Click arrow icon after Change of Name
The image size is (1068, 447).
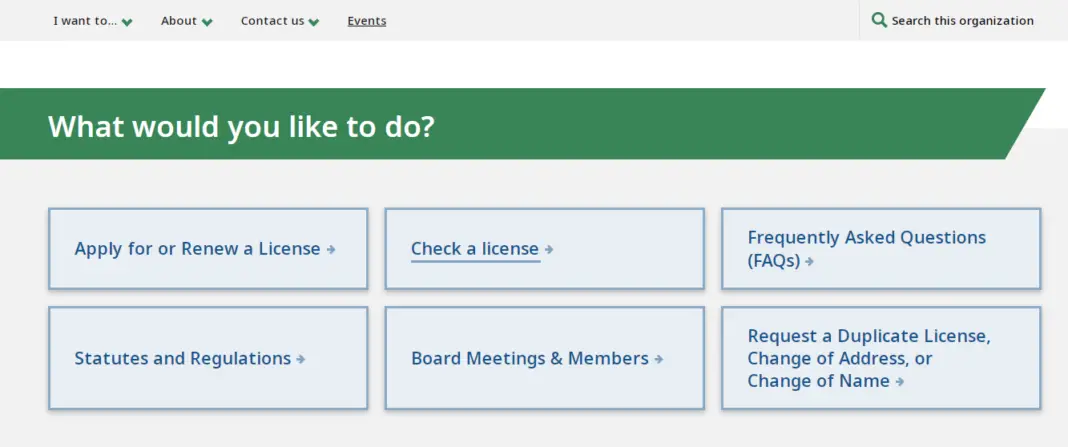coord(900,382)
